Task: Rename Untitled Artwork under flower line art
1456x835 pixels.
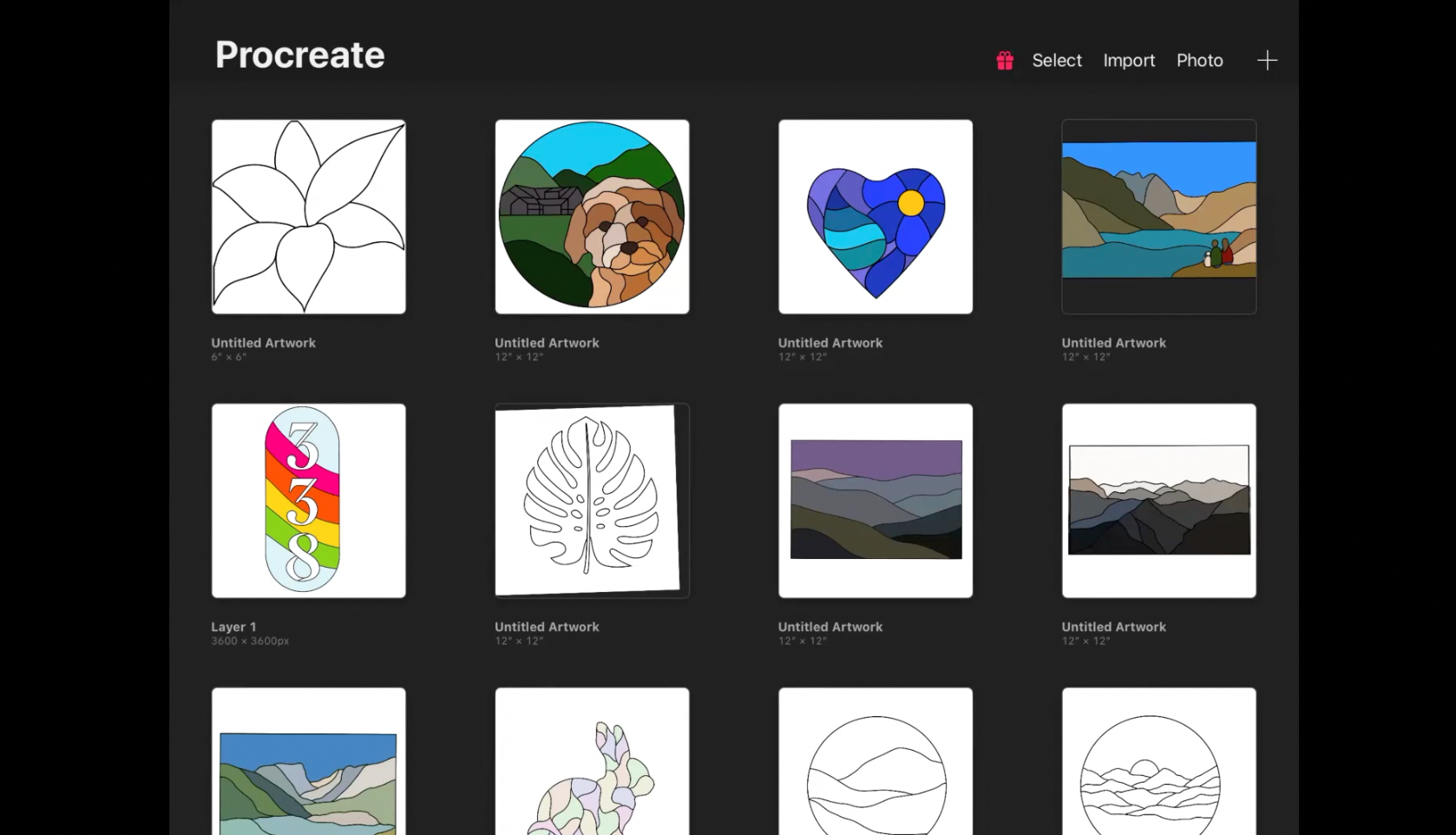Action: click(x=264, y=343)
